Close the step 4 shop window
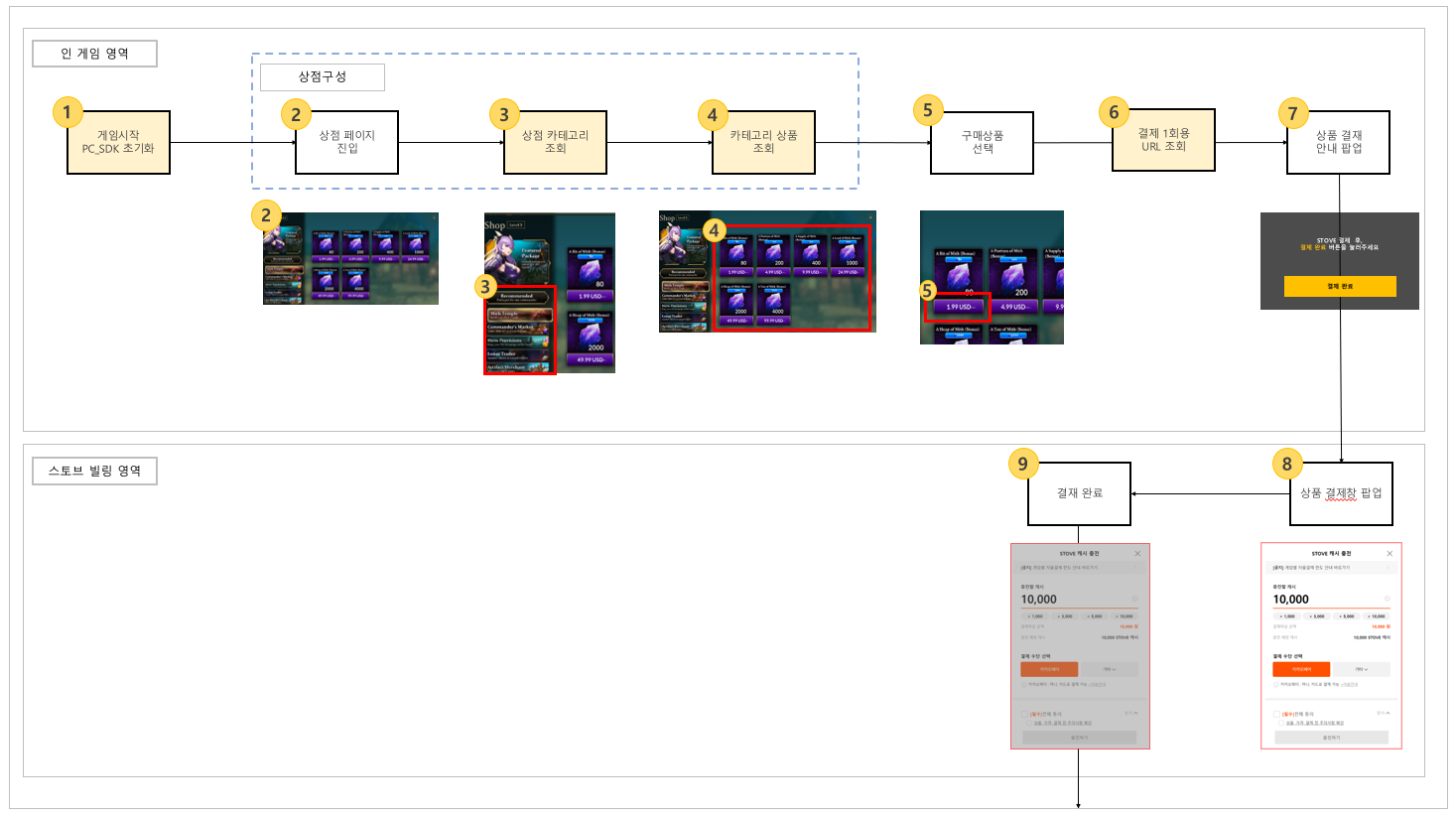Viewport: 1456px width, 817px height. click(870, 217)
